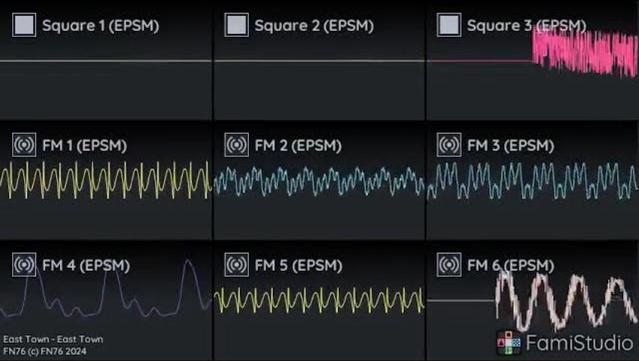Click the FM 3 (EPSM) channel icon

449,145
